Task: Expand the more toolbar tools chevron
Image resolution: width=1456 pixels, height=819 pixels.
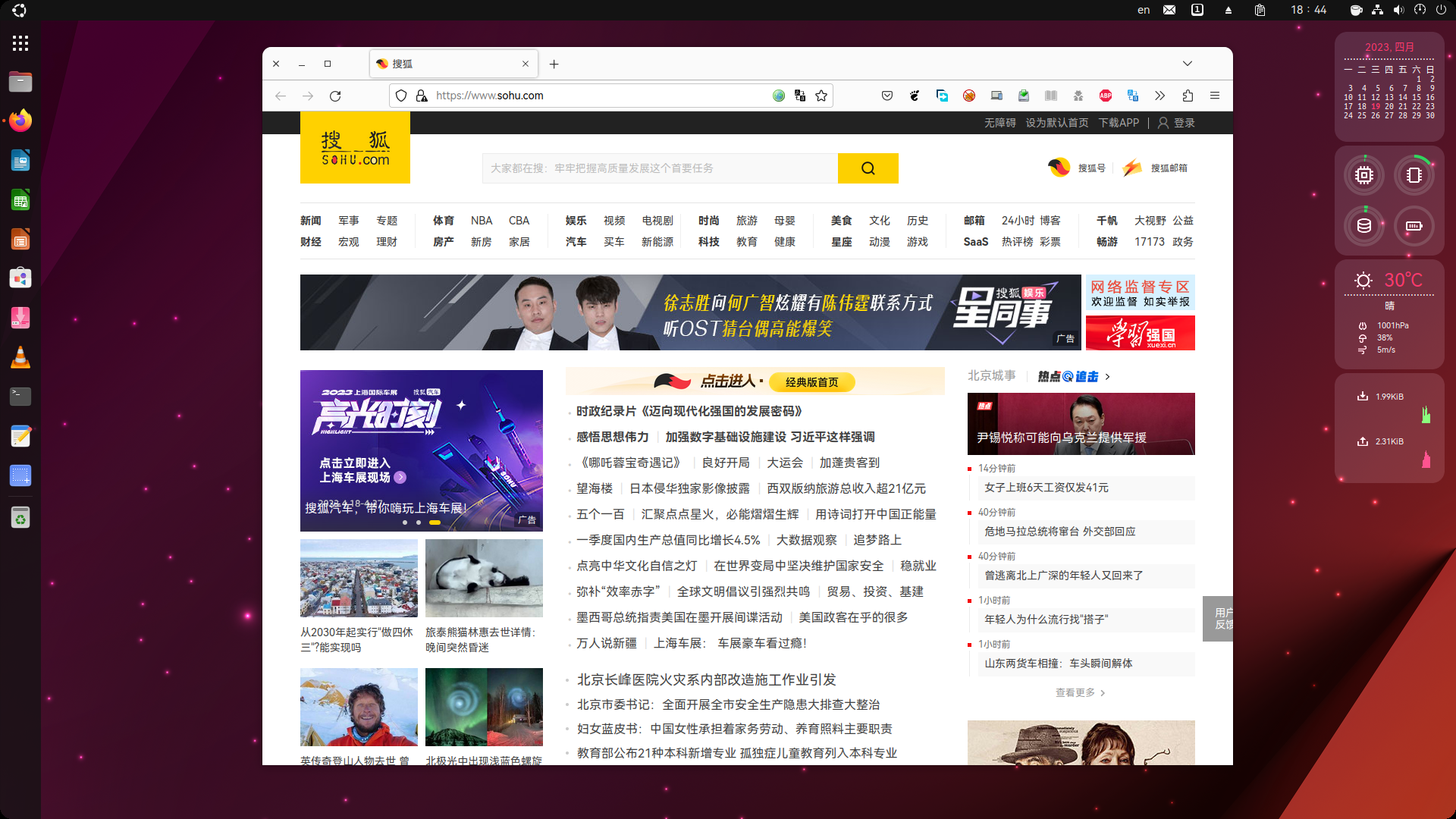Action: point(1160,96)
